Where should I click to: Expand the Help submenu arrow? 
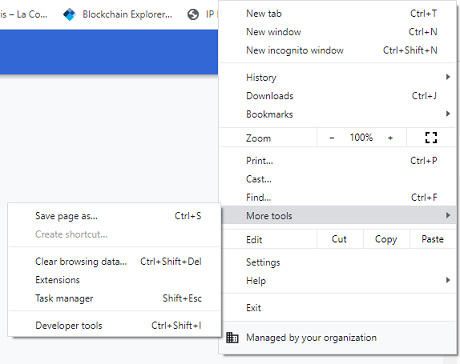448,280
